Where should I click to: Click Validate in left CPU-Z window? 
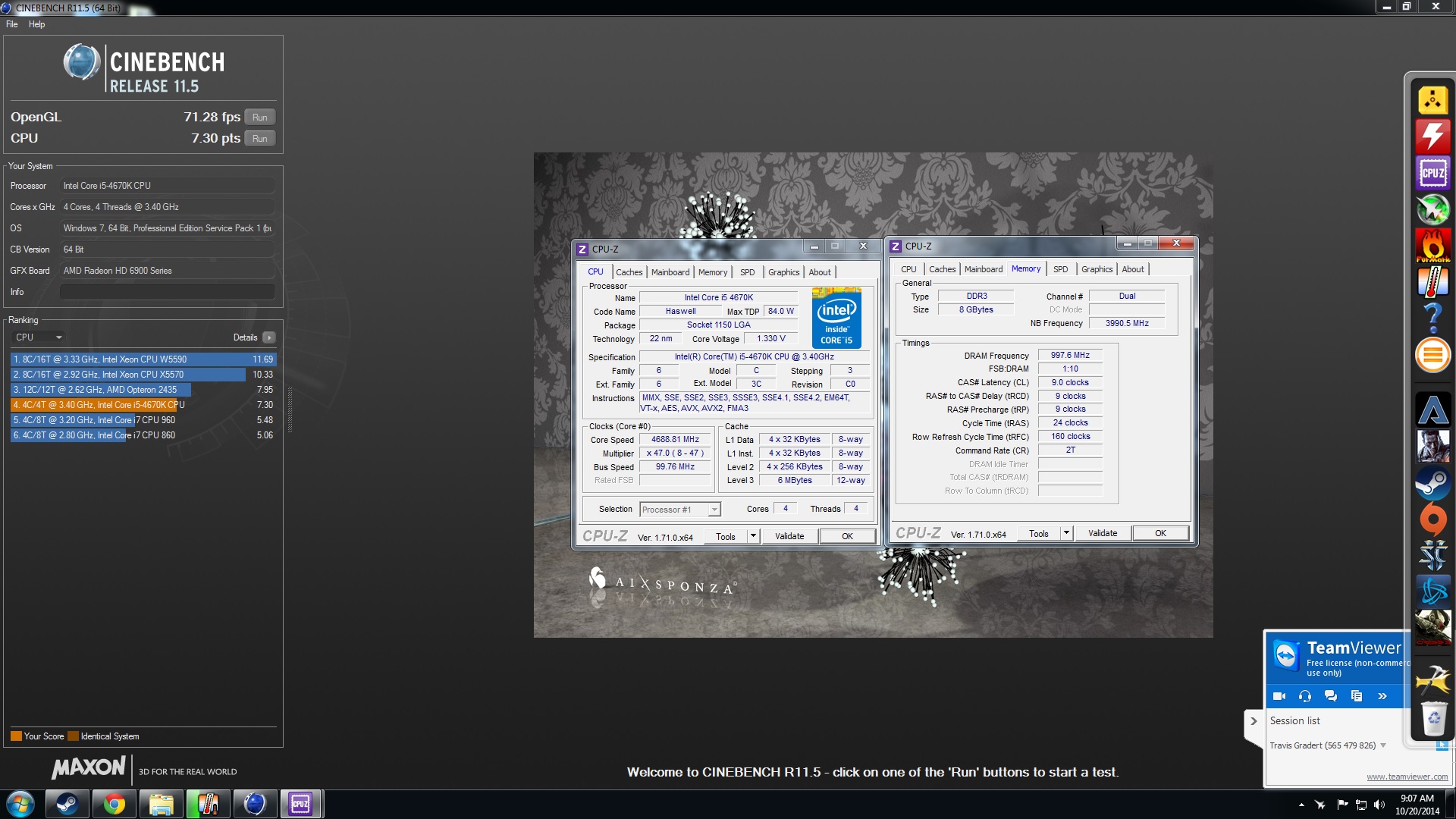pos(789,536)
